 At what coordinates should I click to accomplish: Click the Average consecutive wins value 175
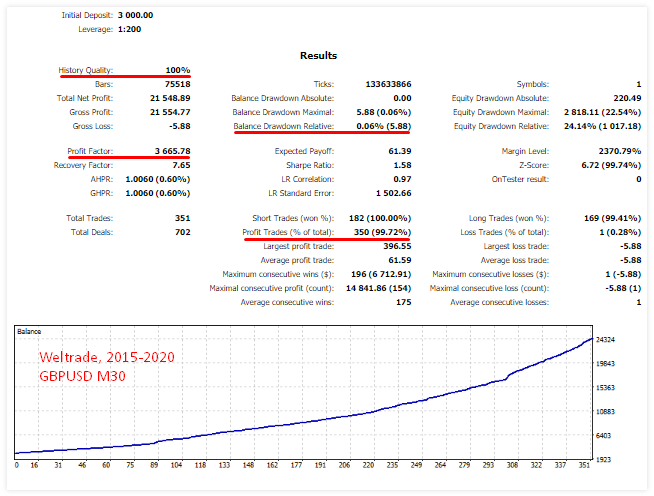click(403, 302)
